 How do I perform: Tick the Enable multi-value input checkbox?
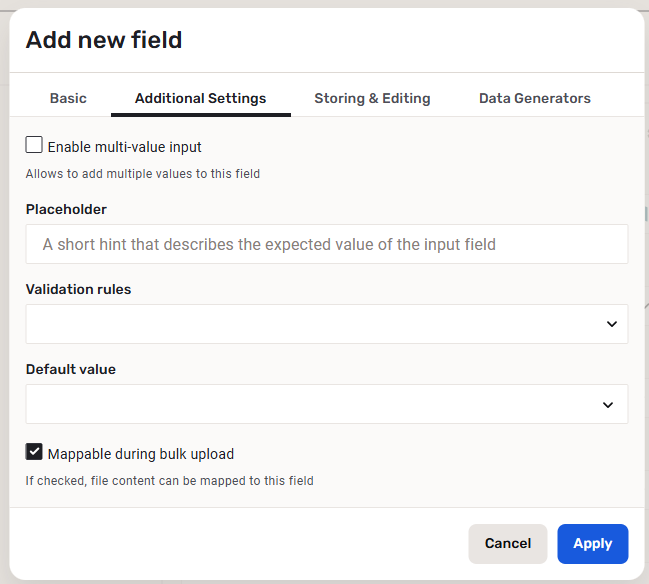(34, 146)
